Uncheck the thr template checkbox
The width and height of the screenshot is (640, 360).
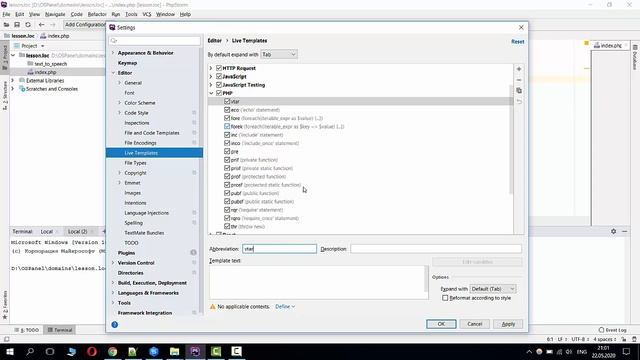pos(227,226)
